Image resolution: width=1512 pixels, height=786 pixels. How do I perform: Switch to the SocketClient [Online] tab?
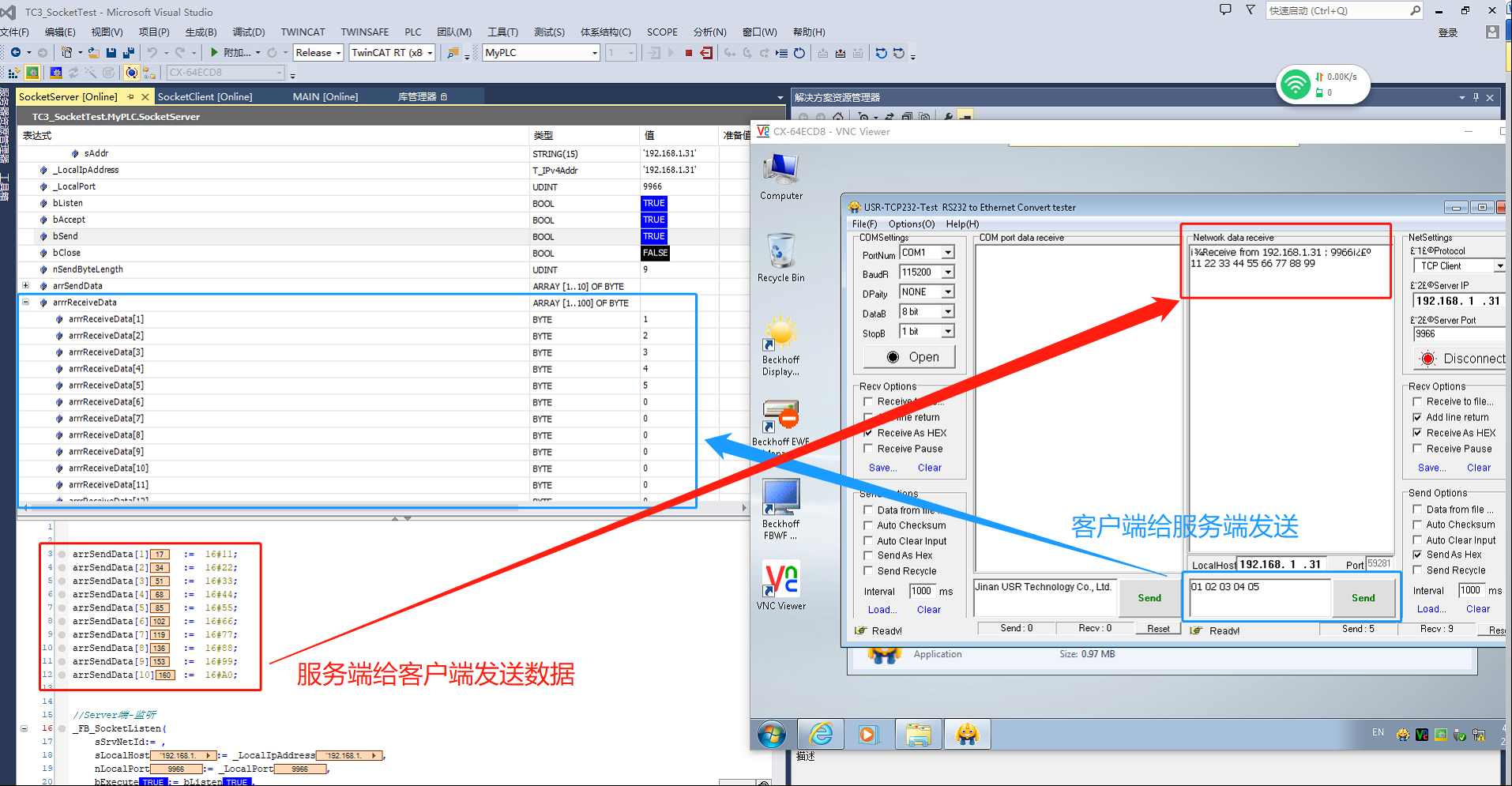(205, 96)
